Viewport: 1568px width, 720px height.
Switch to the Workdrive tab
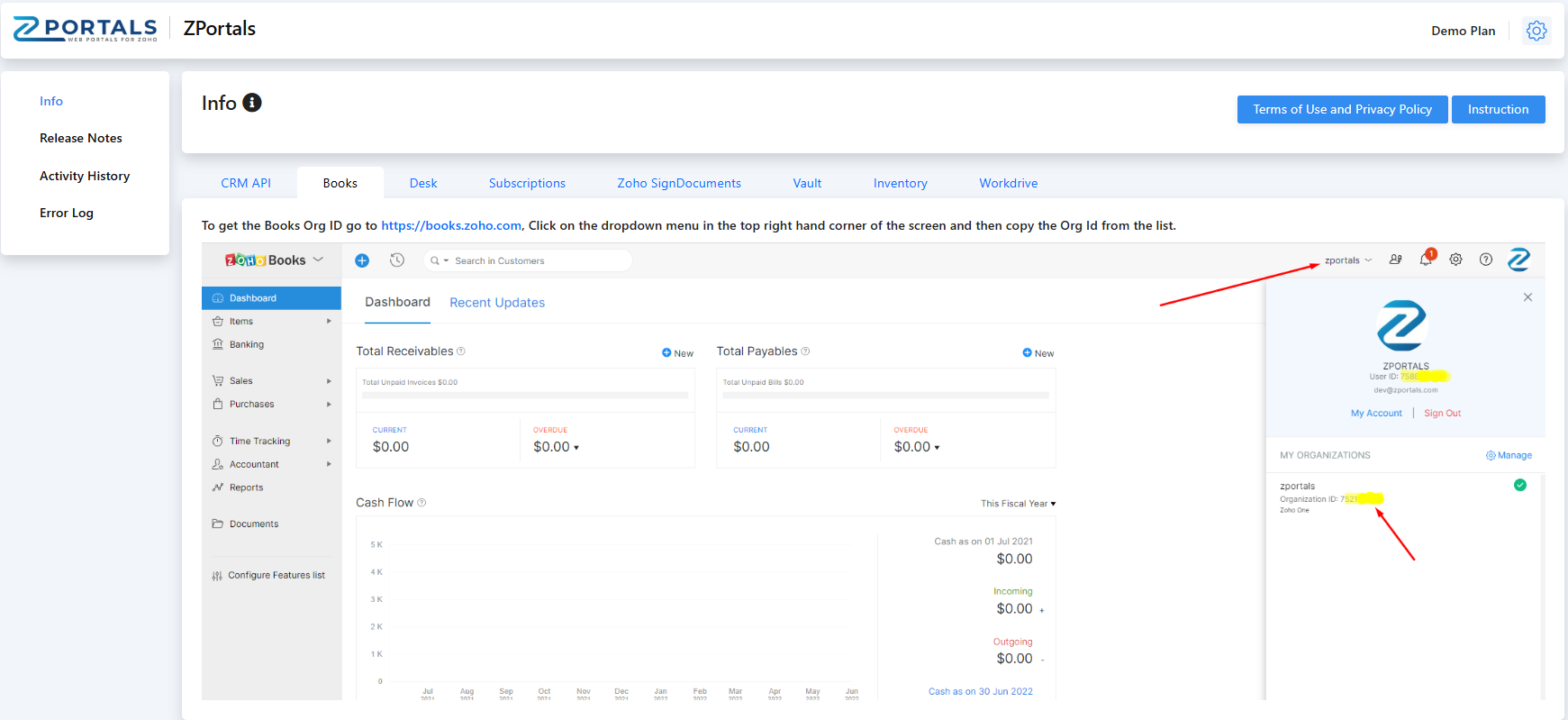(x=1008, y=183)
